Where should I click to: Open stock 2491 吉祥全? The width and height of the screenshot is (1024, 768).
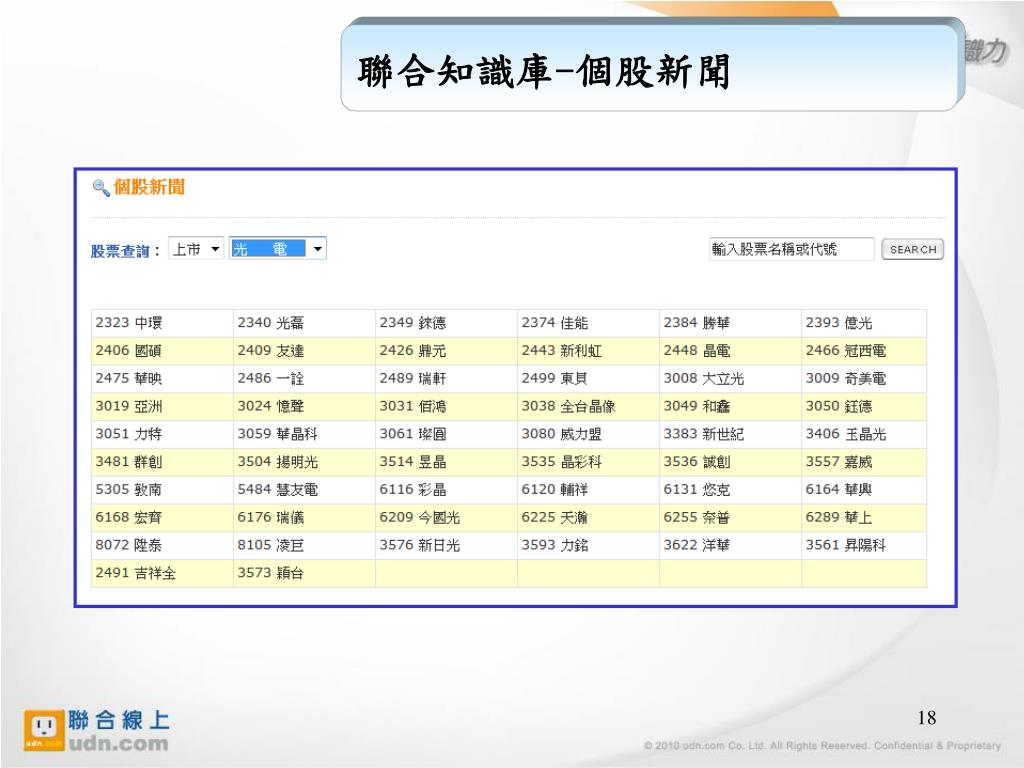(x=136, y=573)
